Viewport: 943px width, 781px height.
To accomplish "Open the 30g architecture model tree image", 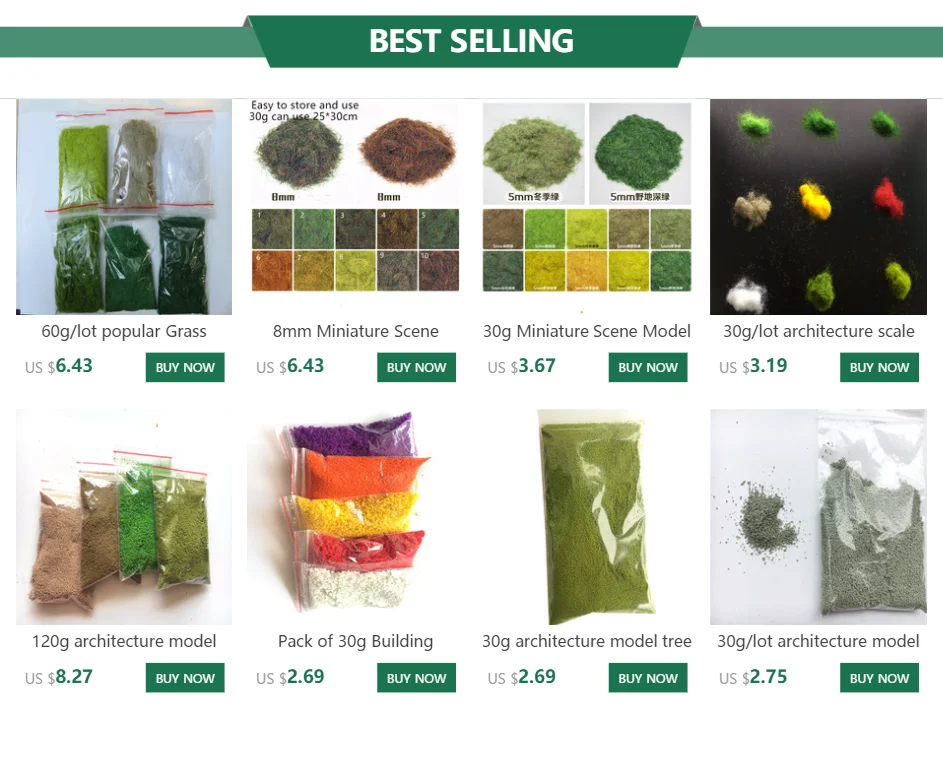I will click(x=587, y=517).
